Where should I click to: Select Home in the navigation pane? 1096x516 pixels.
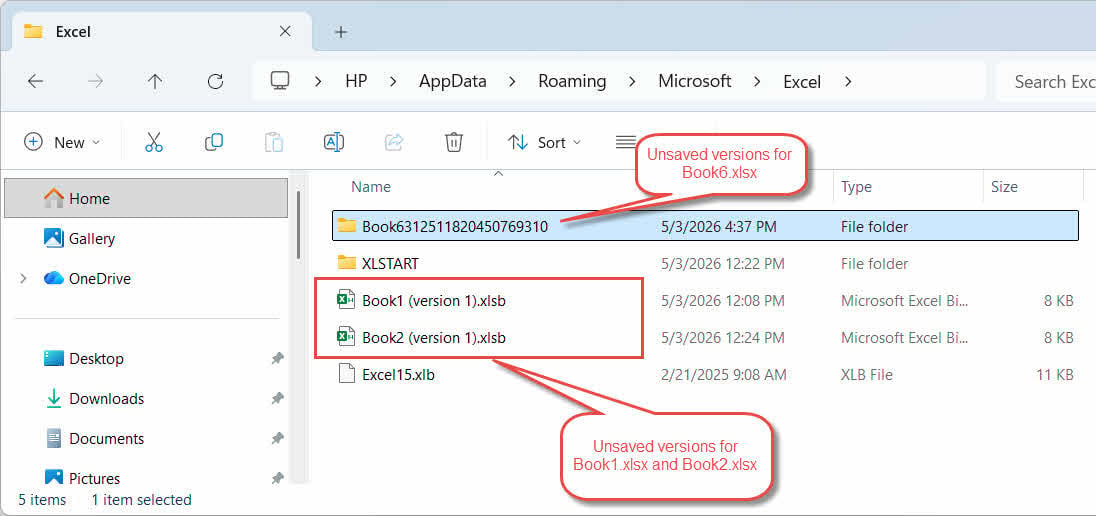[x=146, y=198]
